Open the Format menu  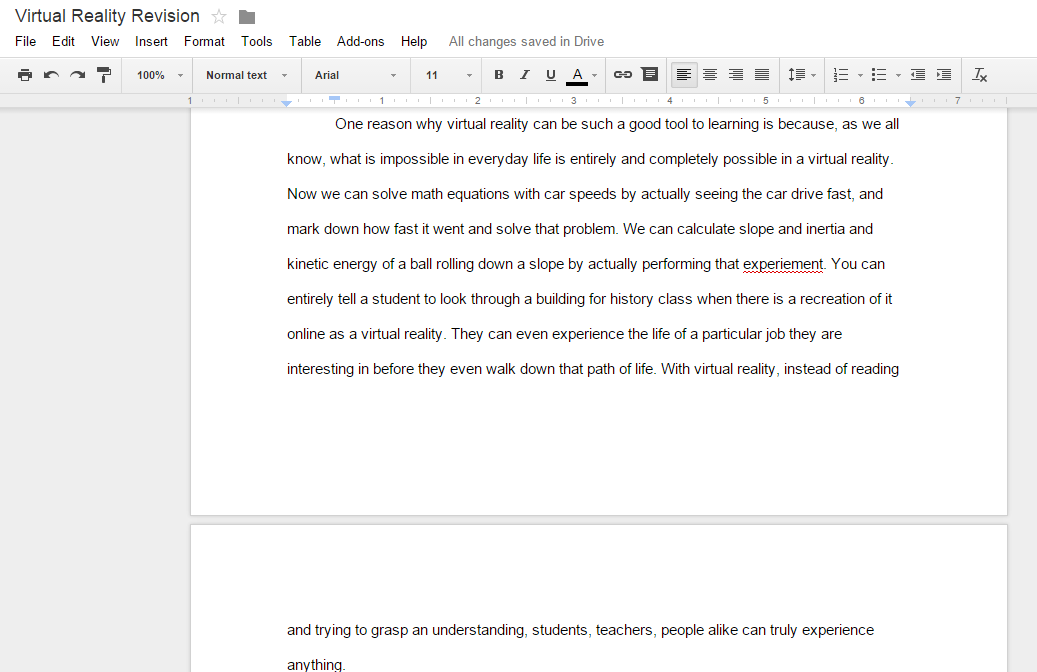204,41
